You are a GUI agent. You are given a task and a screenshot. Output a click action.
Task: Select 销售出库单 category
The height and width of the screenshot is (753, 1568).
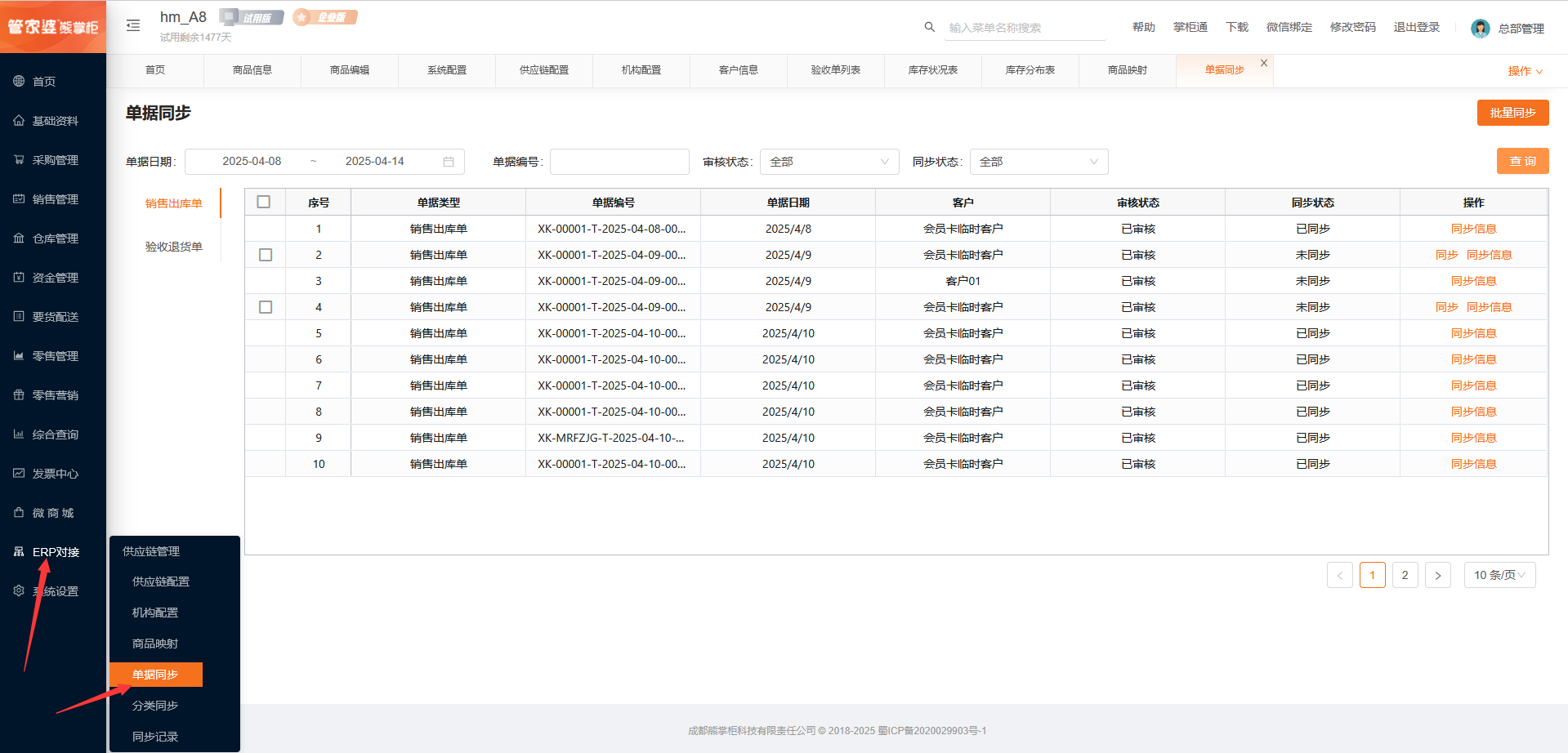coord(173,203)
